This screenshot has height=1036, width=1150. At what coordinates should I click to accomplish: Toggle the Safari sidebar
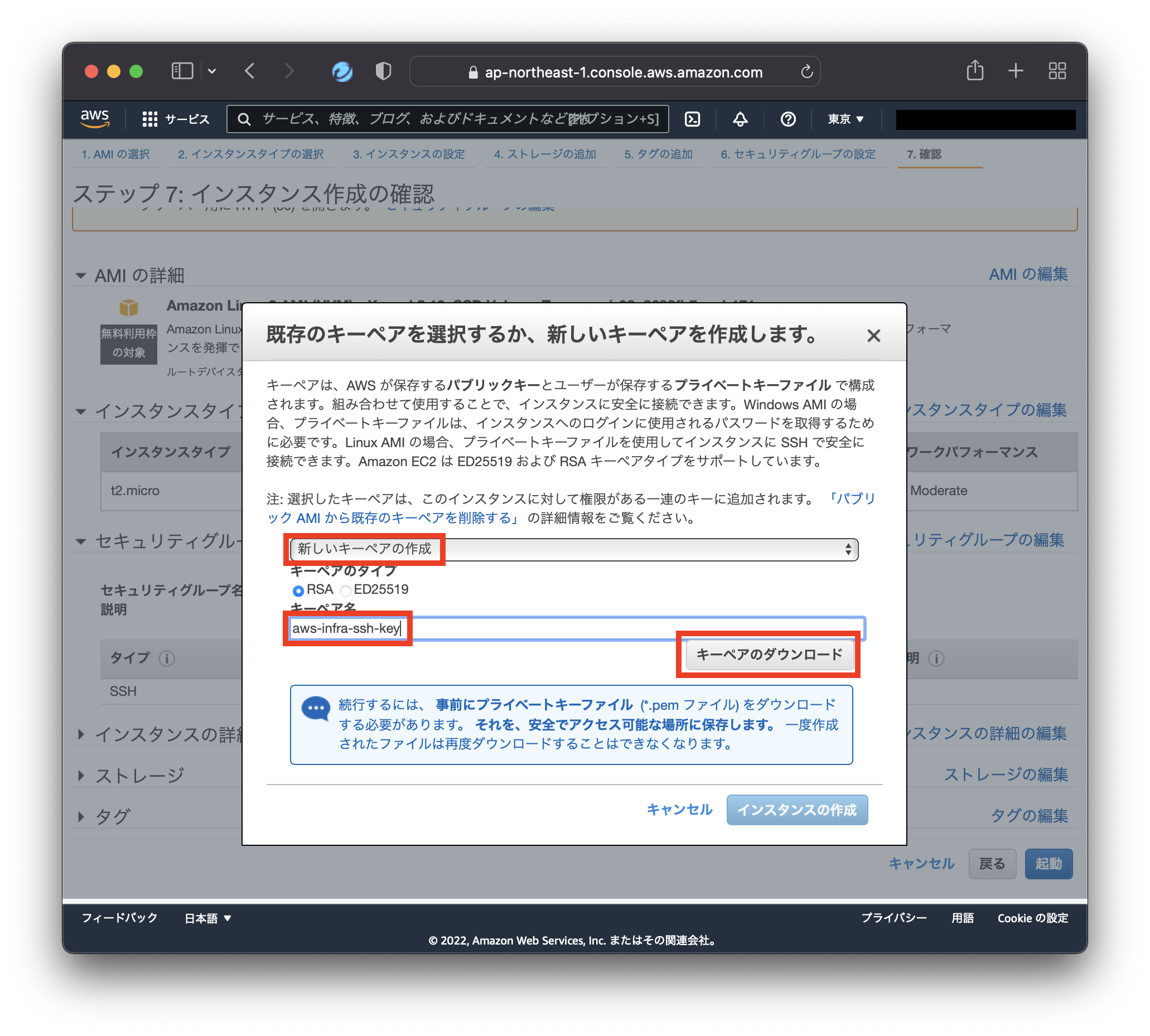182,71
